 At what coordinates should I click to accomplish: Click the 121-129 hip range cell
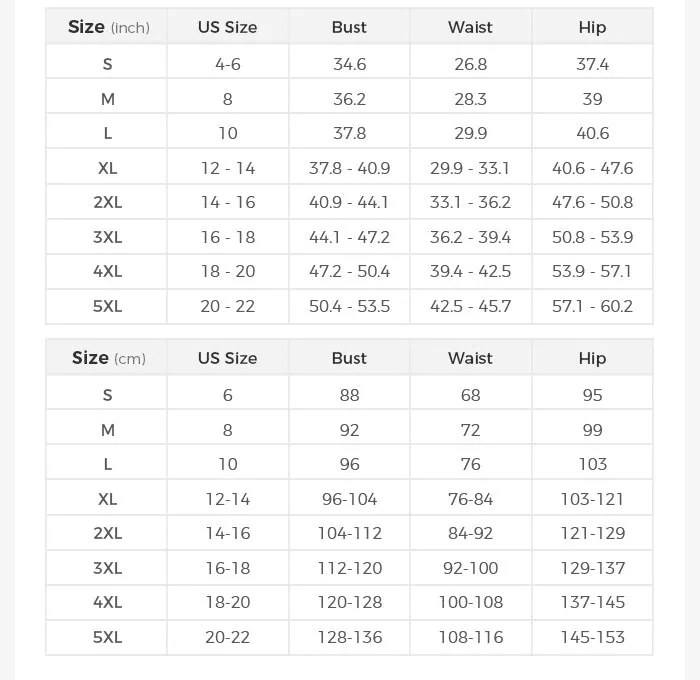tap(592, 533)
